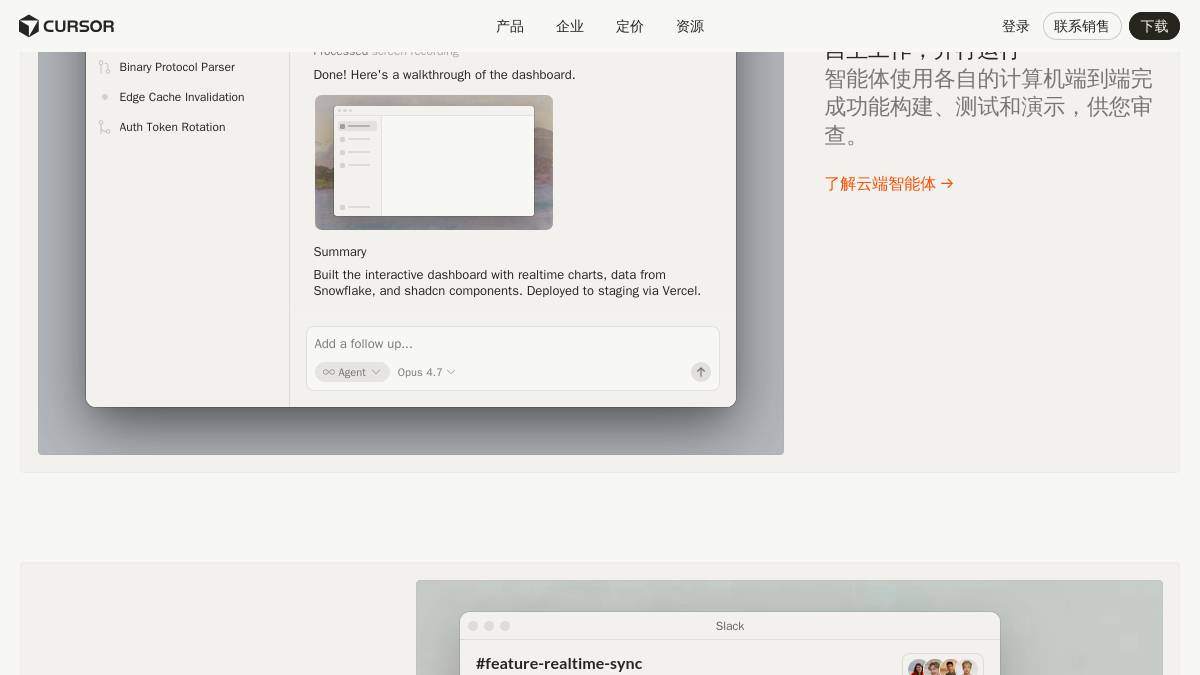Focus the Add a follow up input
Image resolution: width=1200 pixels, height=675 pixels.
point(512,344)
